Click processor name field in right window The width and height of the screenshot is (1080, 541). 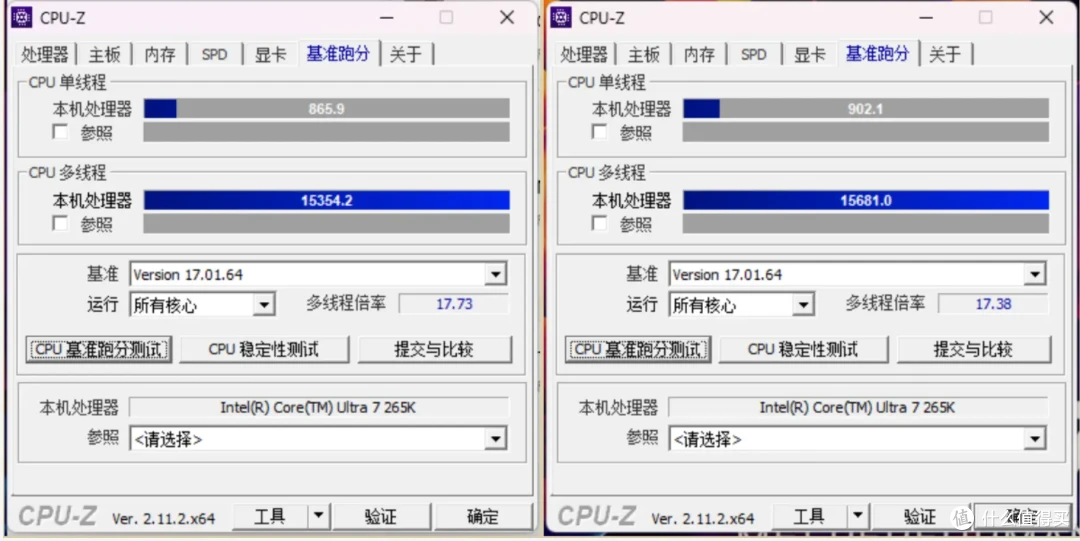click(x=858, y=407)
